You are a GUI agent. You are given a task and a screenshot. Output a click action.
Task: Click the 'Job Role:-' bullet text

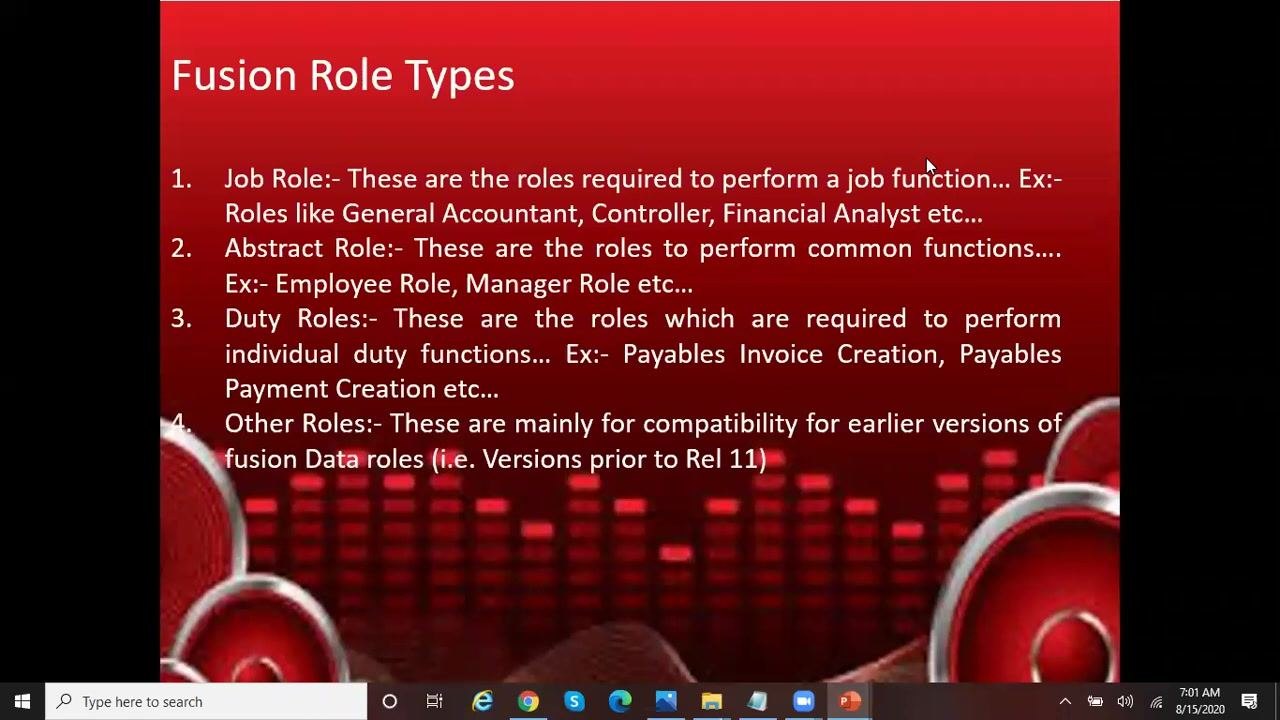click(282, 179)
